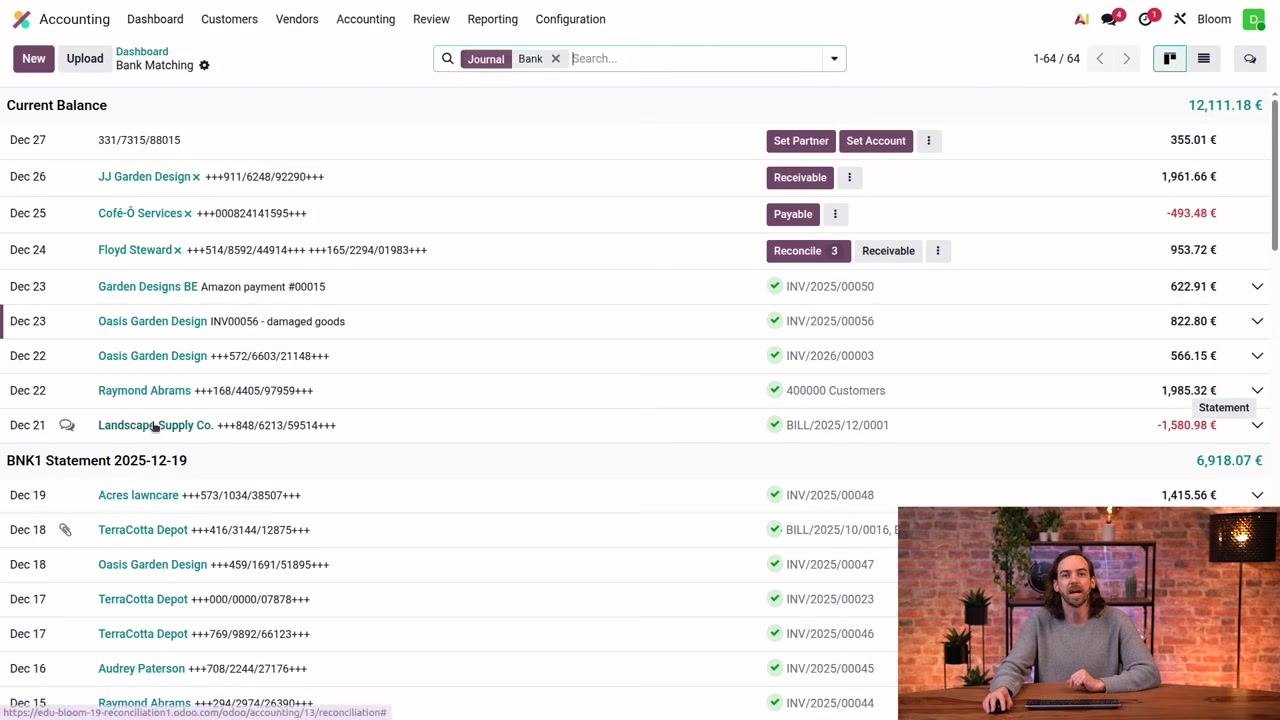The height and width of the screenshot is (720, 1280).
Task: Go back via the Dashboard breadcrumb
Action: click(x=142, y=52)
